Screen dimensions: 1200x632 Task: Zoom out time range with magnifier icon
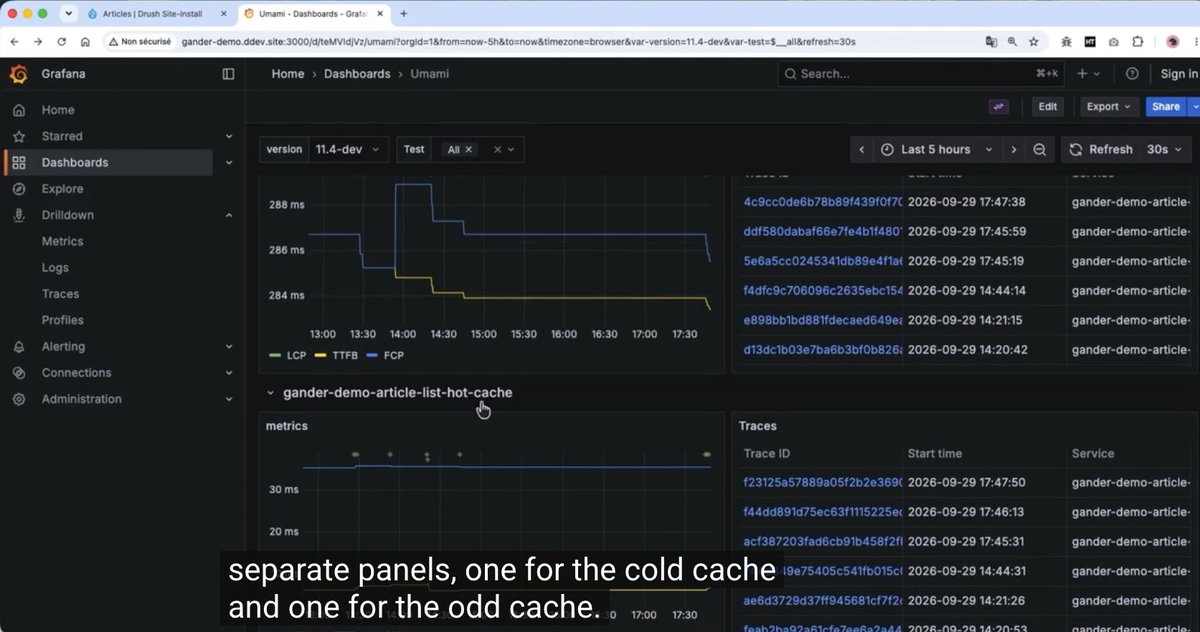(1039, 149)
